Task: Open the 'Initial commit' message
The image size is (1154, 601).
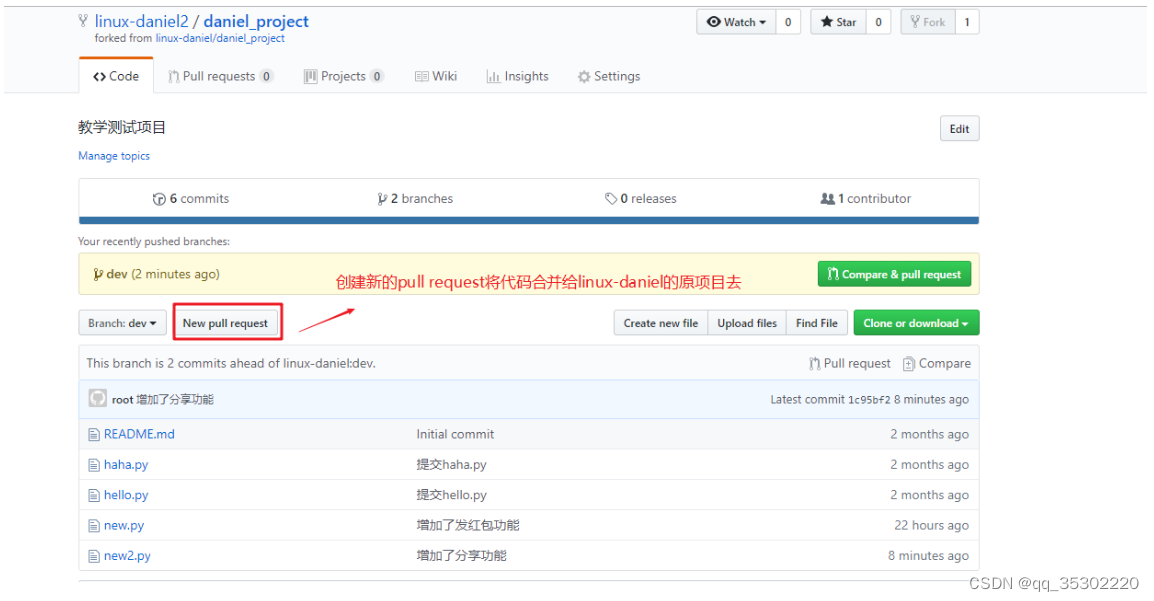Action: coord(456,434)
